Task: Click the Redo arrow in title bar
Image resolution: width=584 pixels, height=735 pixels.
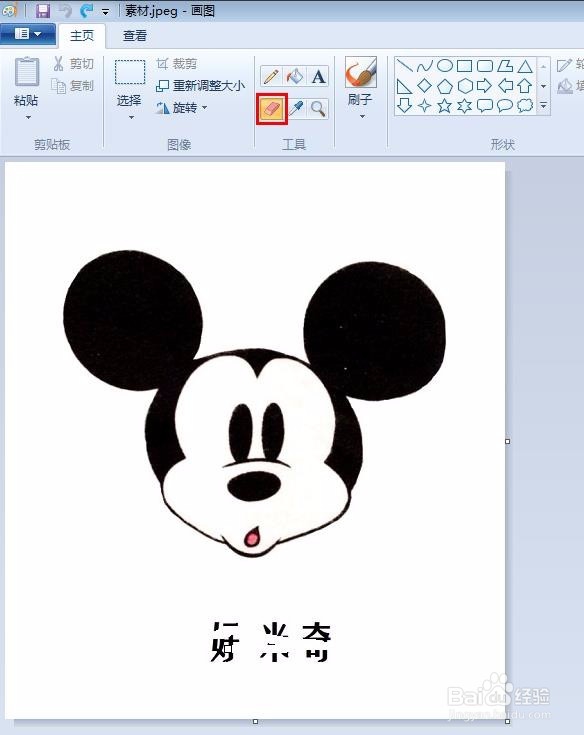Action: pyautogui.click(x=86, y=10)
